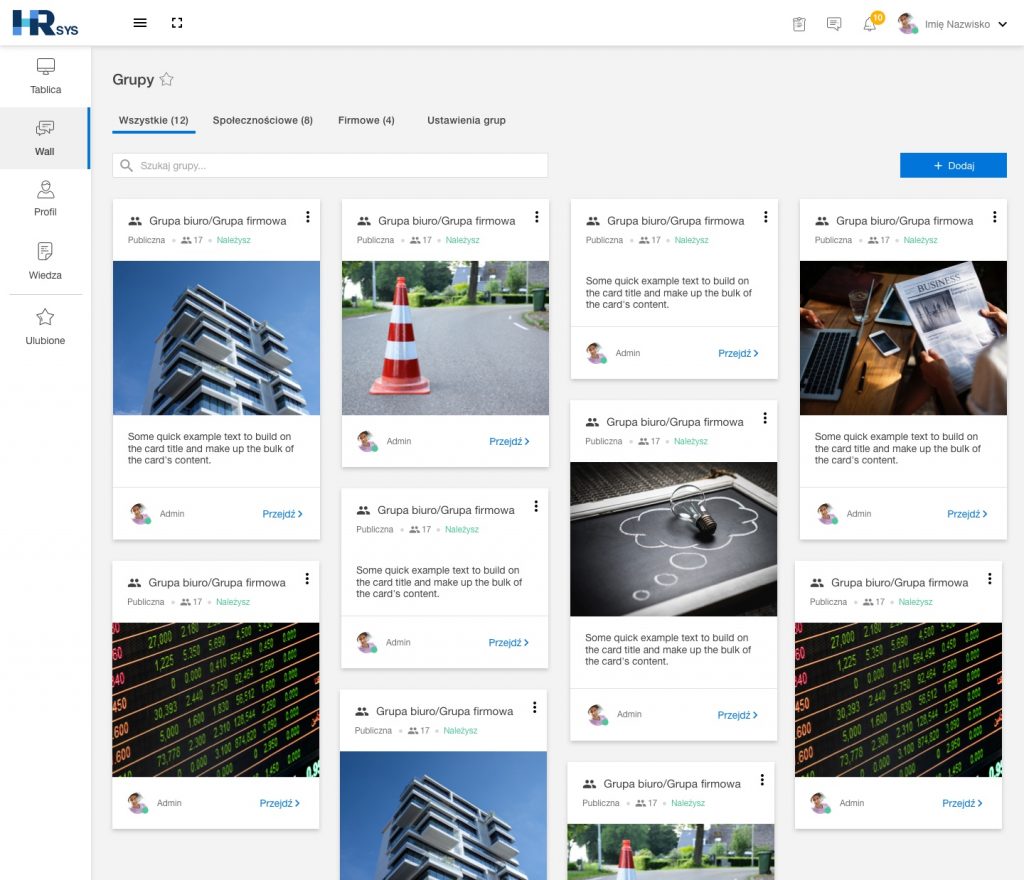This screenshot has height=880, width=1024.
Task: Follow Przejdź on text-only card above lightbulb card
Action: point(738,354)
